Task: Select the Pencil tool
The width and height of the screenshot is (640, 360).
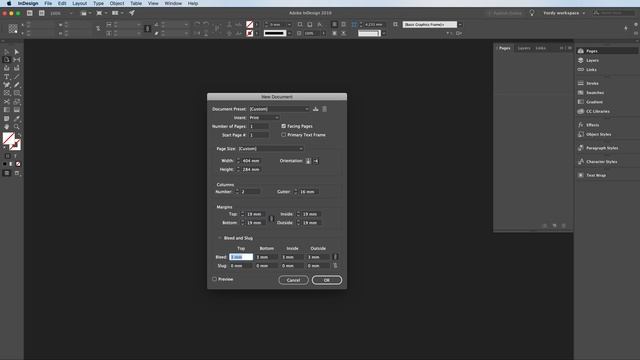Action: [16, 85]
